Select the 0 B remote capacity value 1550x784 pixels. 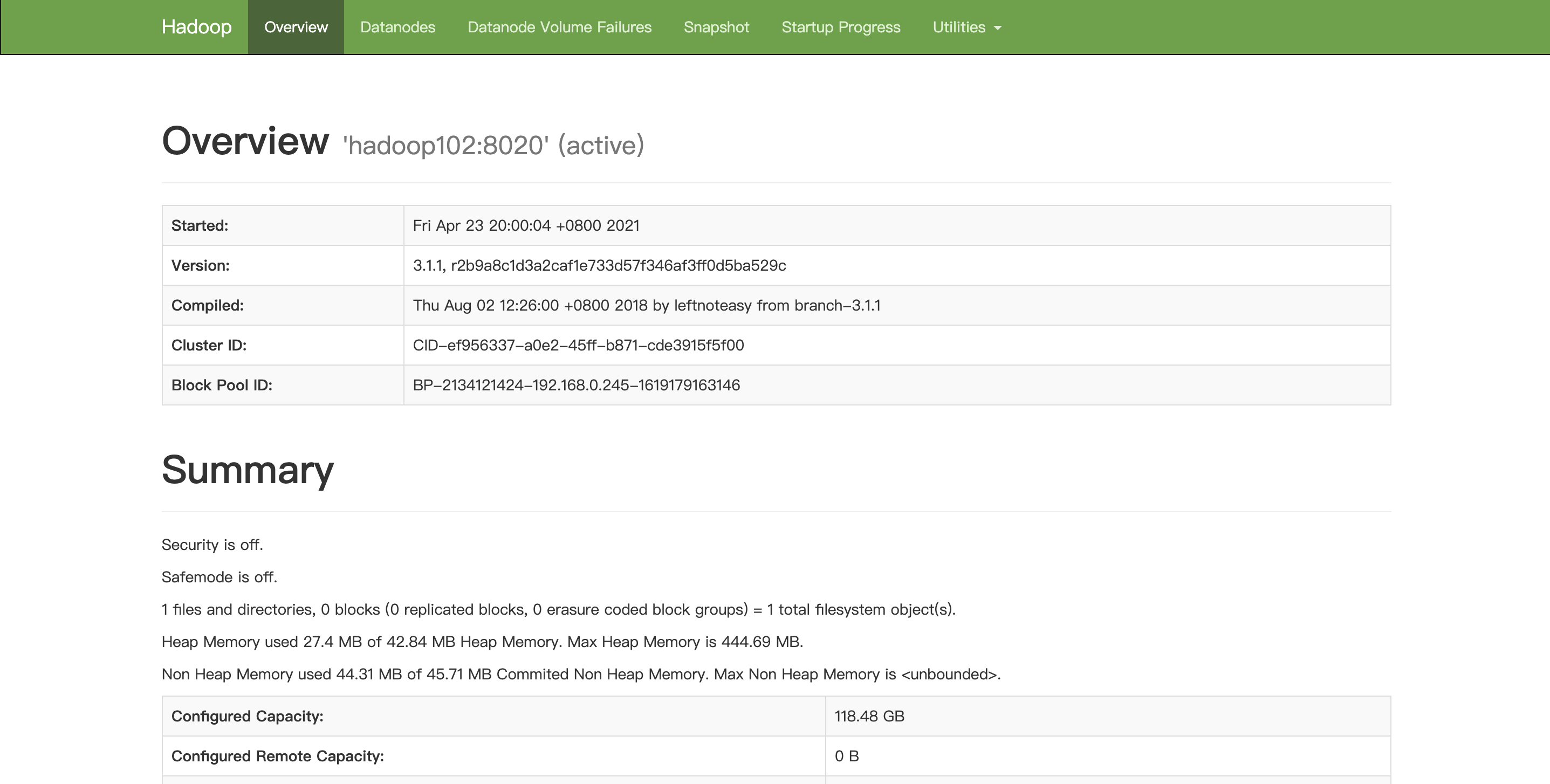pyautogui.click(x=847, y=757)
